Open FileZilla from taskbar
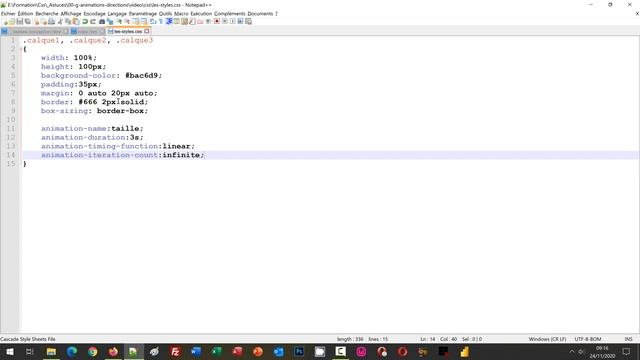 [175, 351]
